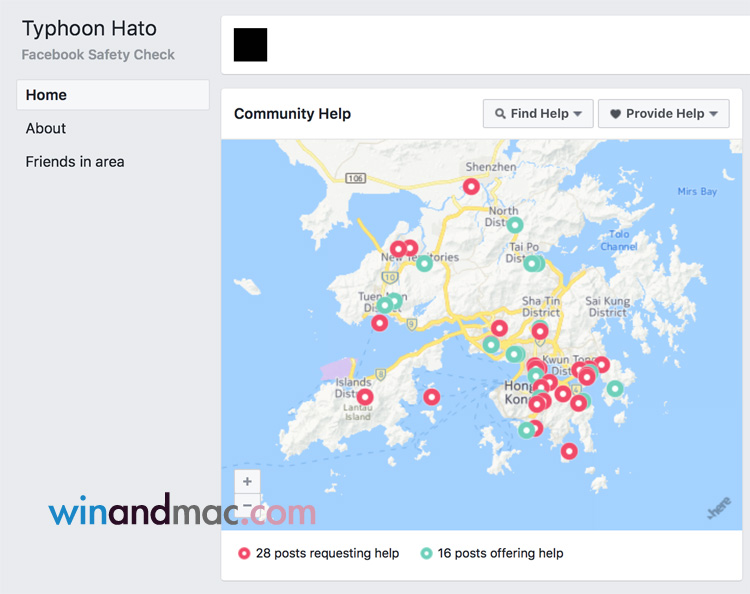
Task: Go to the Home sidebar item
Action: (46, 95)
